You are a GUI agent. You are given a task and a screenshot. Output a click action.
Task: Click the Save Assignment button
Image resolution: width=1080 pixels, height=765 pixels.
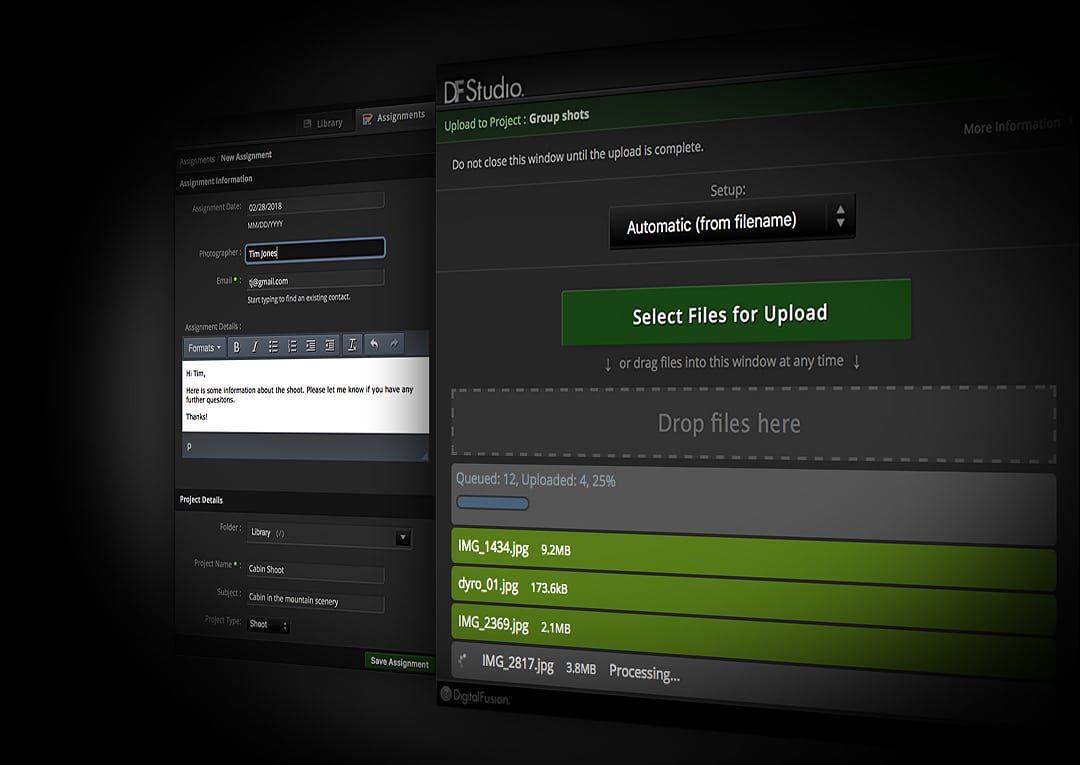[x=398, y=662]
